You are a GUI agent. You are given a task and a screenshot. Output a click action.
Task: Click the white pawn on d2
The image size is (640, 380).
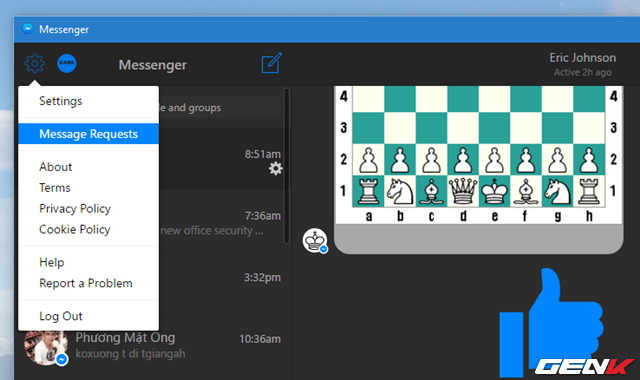[463, 160]
